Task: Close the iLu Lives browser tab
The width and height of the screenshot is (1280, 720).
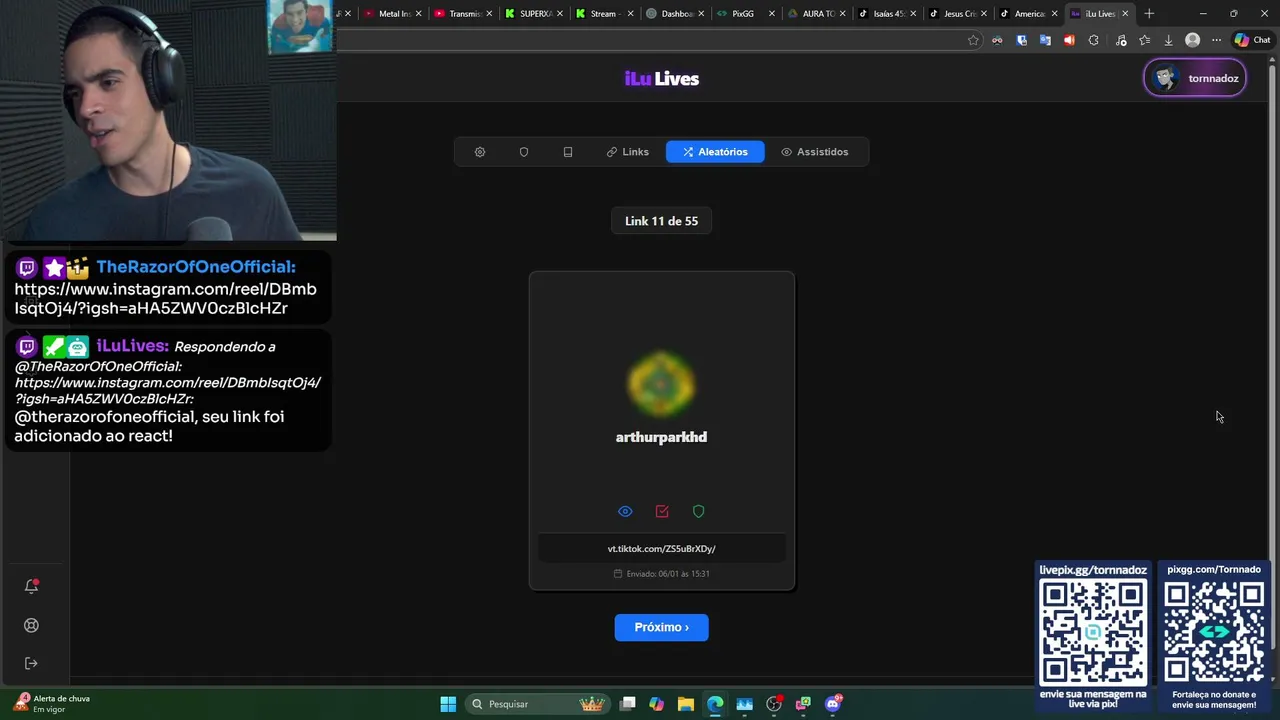Action: click(x=1125, y=14)
